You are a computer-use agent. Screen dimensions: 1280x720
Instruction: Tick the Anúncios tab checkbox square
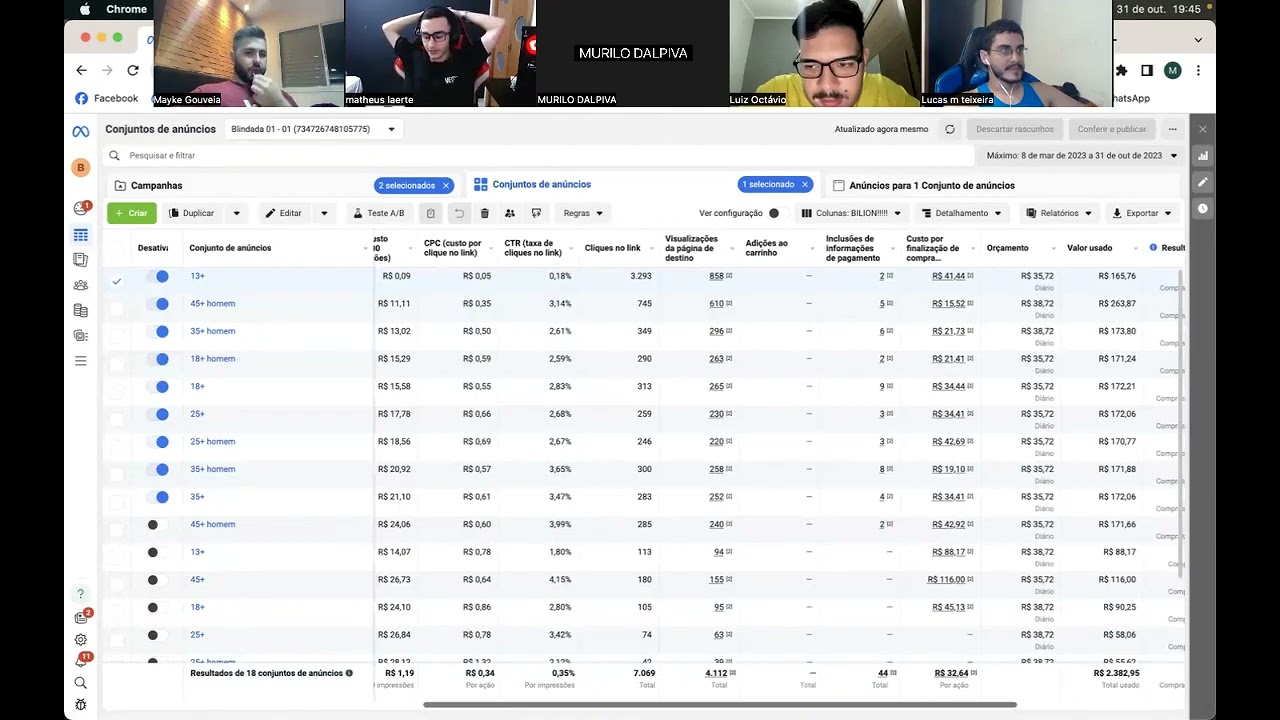click(839, 185)
